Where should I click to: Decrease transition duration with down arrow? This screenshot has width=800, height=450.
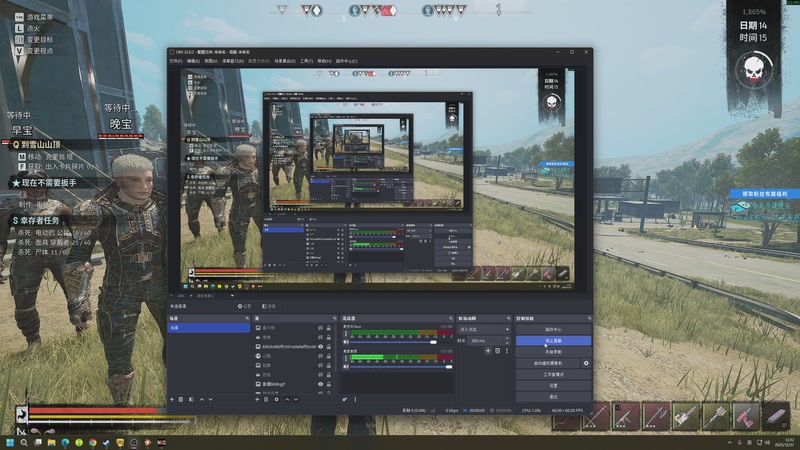pyautogui.click(x=507, y=343)
